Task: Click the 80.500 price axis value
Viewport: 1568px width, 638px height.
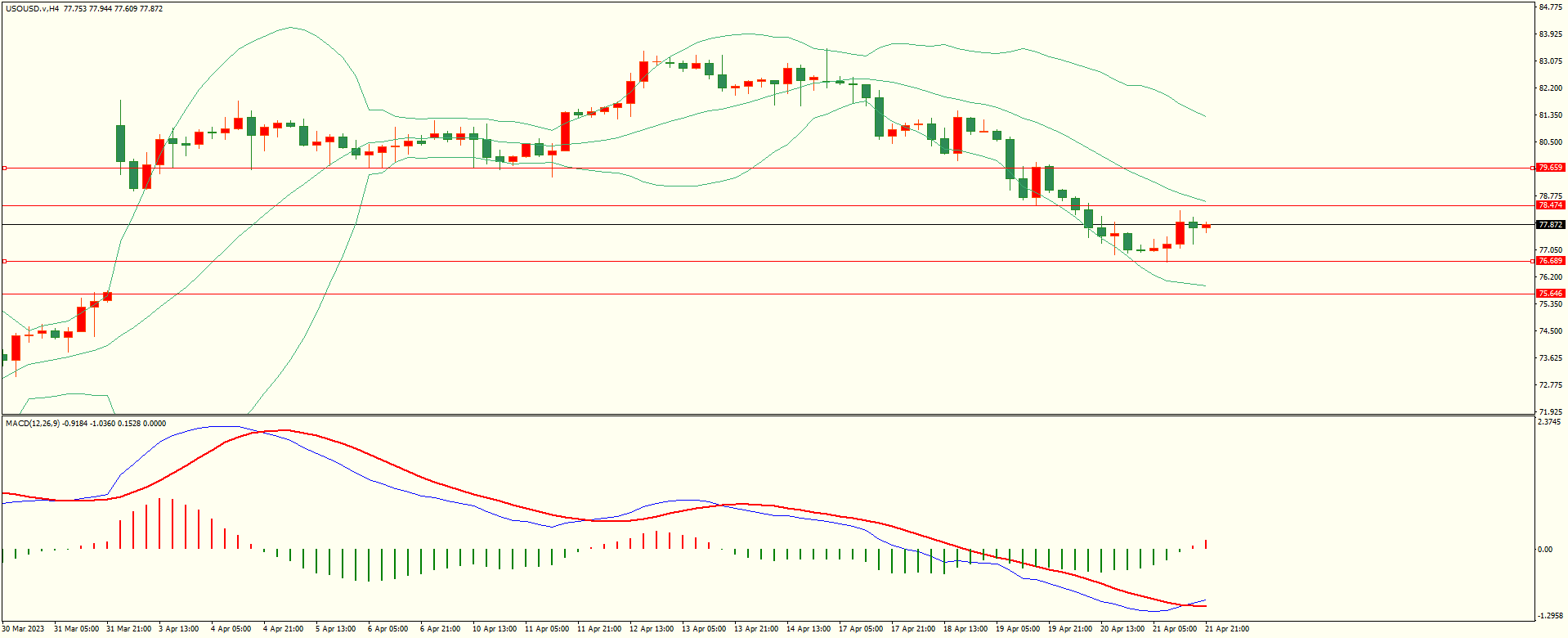Action: [x=1551, y=142]
